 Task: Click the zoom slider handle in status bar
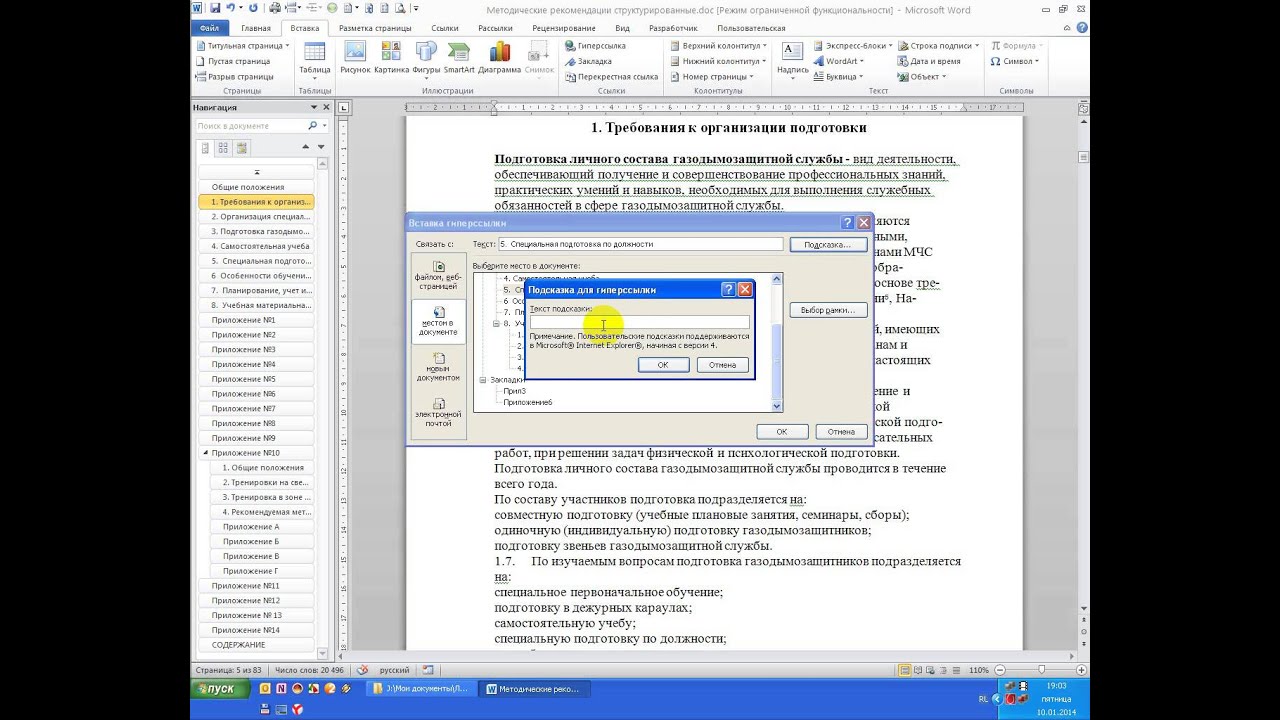pyautogui.click(x=1041, y=670)
